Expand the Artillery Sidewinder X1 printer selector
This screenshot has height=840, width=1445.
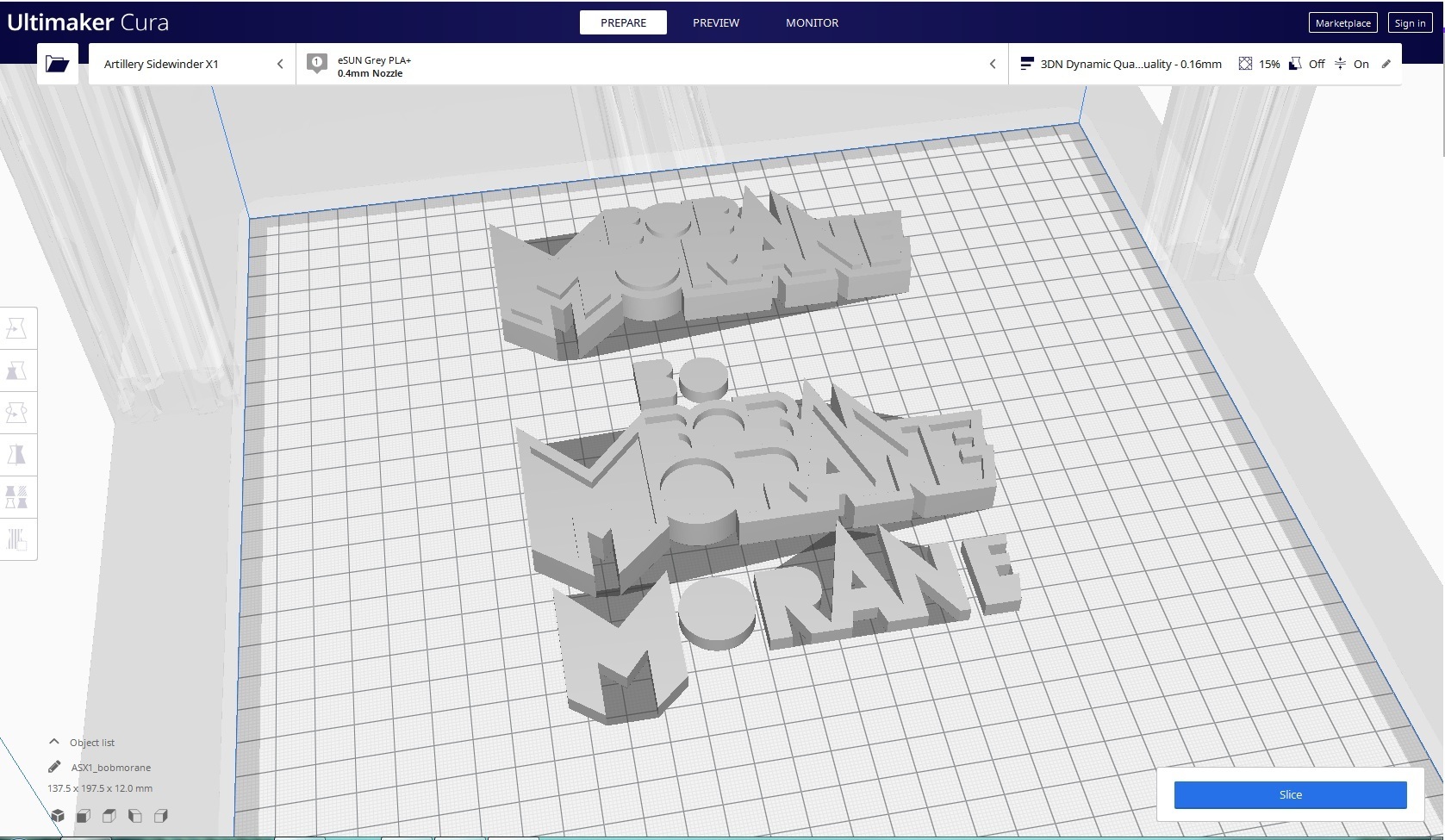click(x=192, y=64)
